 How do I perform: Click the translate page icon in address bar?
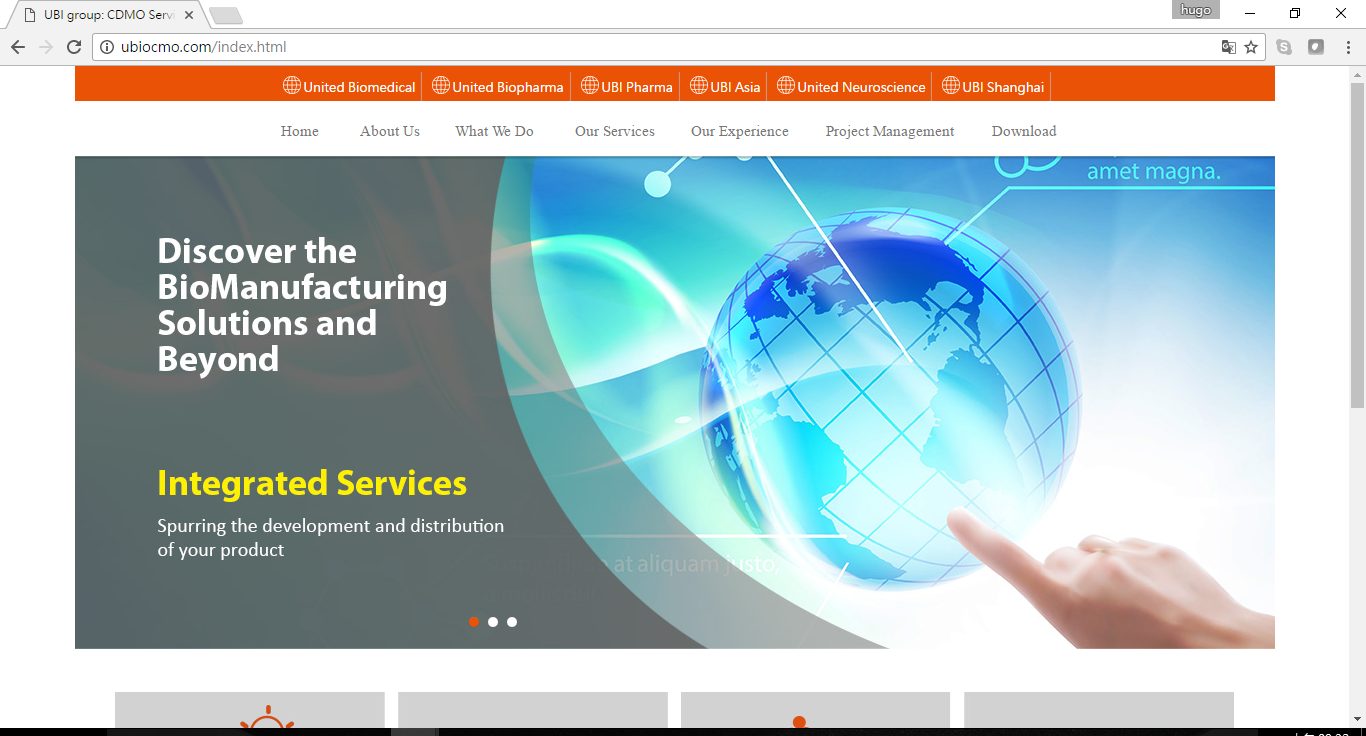(1229, 47)
